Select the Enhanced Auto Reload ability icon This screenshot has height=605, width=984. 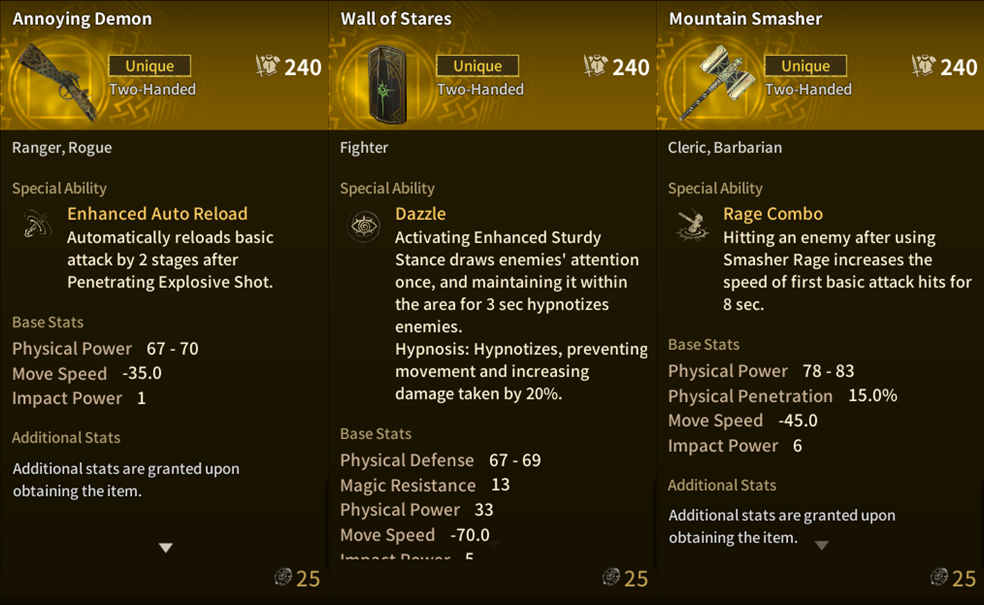(x=36, y=225)
